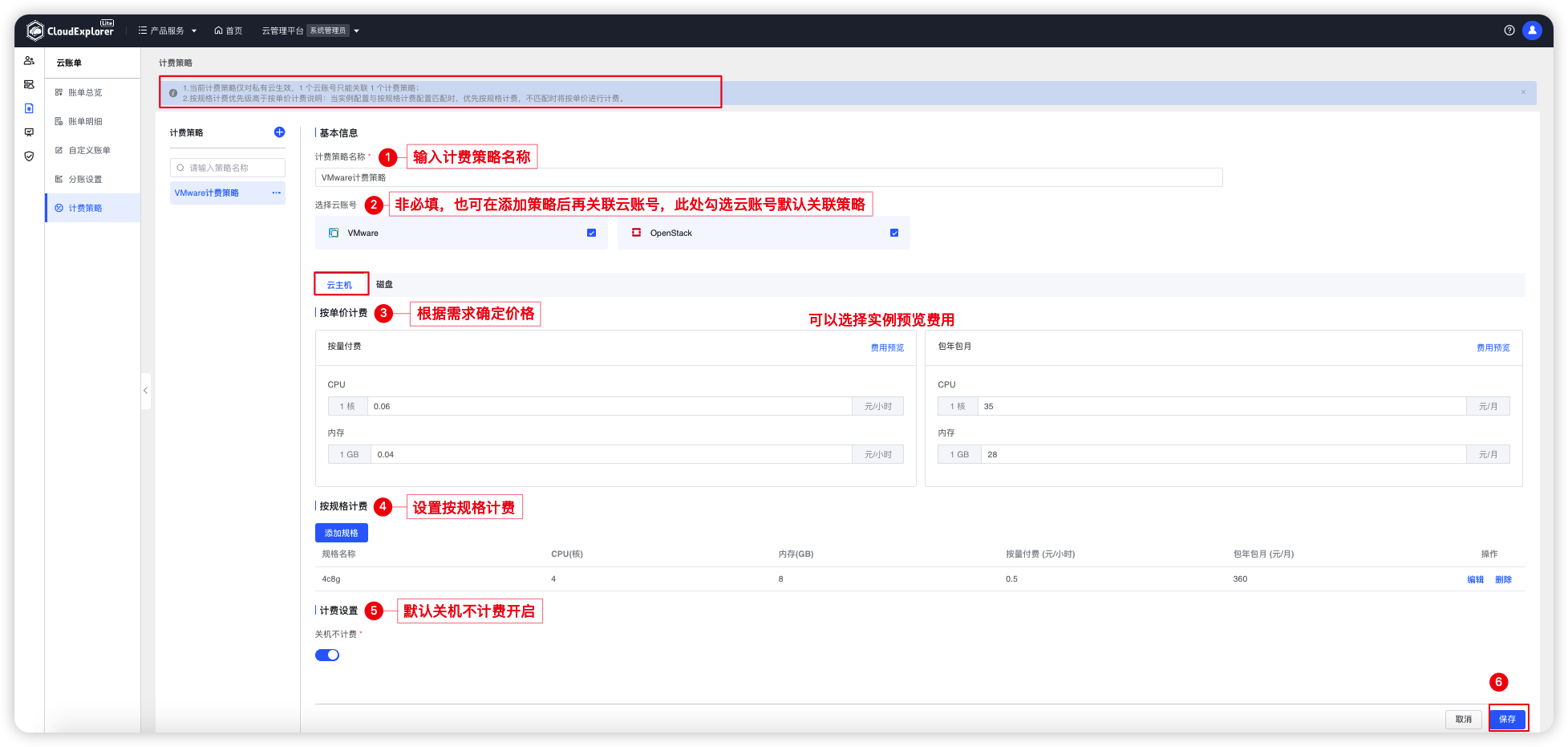Image resolution: width=1568 pixels, height=747 pixels.
Task: Open the security compliance shield icon
Action: coord(29,156)
